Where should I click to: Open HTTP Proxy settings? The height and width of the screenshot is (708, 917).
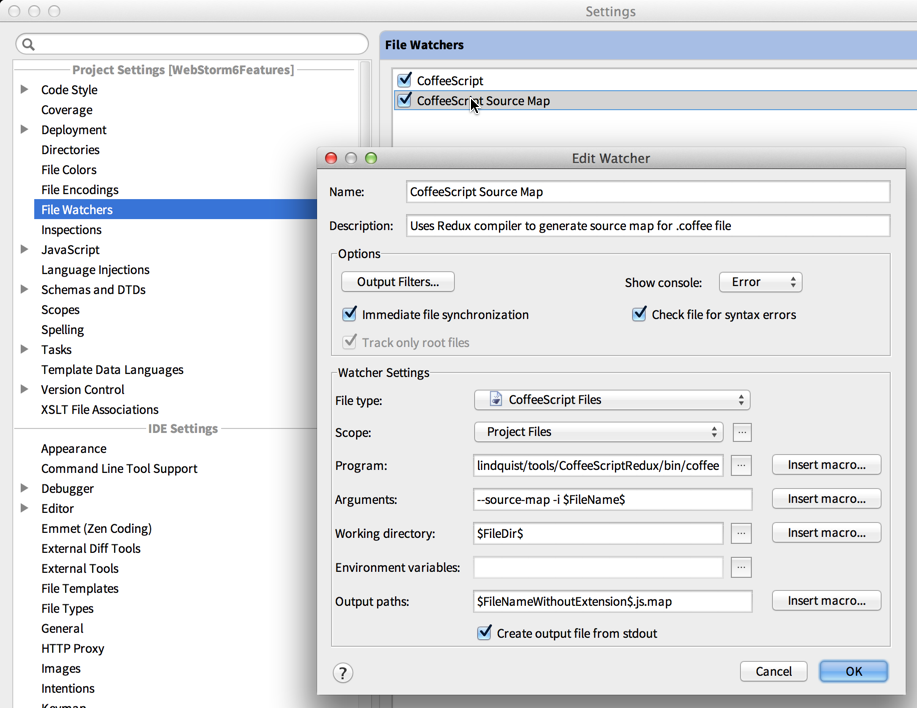coord(73,648)
